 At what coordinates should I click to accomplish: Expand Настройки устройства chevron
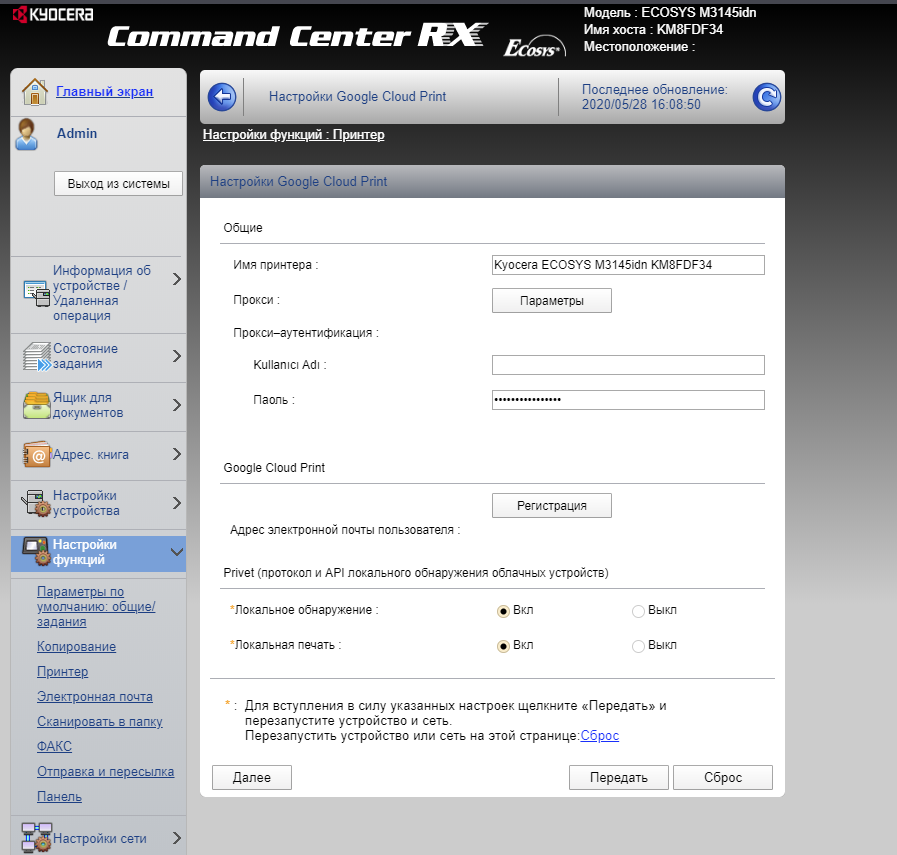pos(176,503)
